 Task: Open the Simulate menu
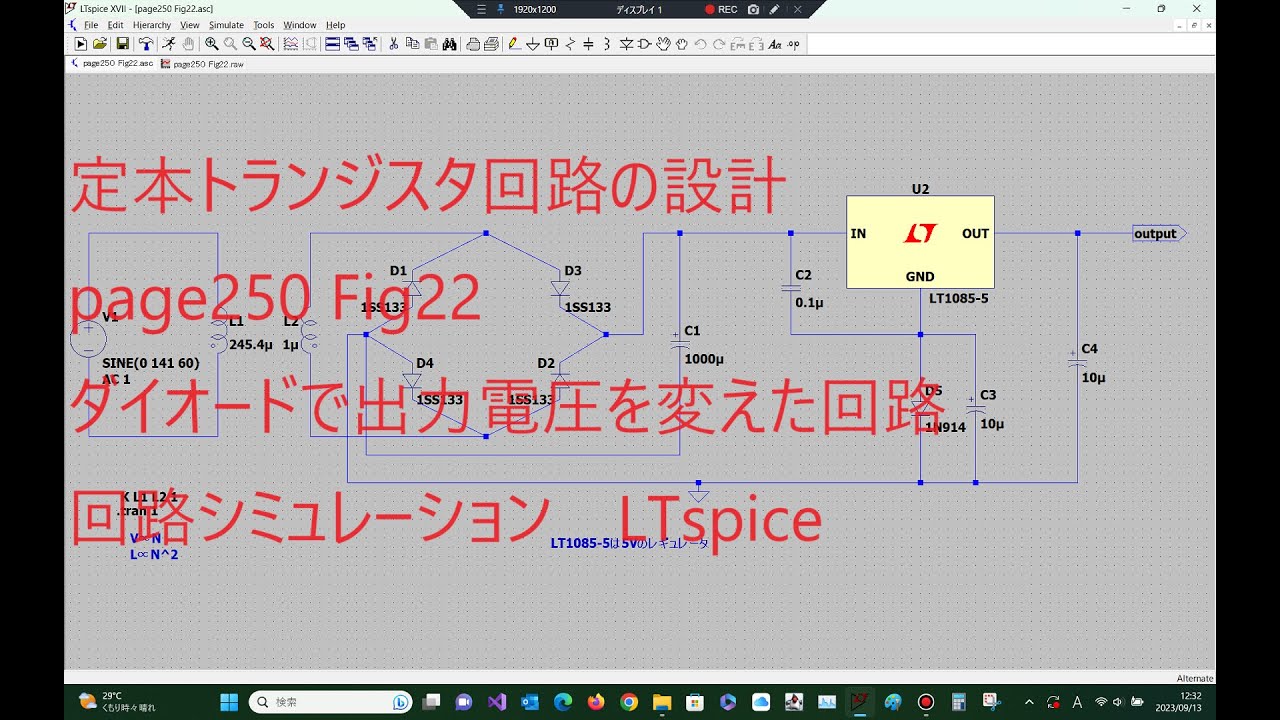coord(226,25)
